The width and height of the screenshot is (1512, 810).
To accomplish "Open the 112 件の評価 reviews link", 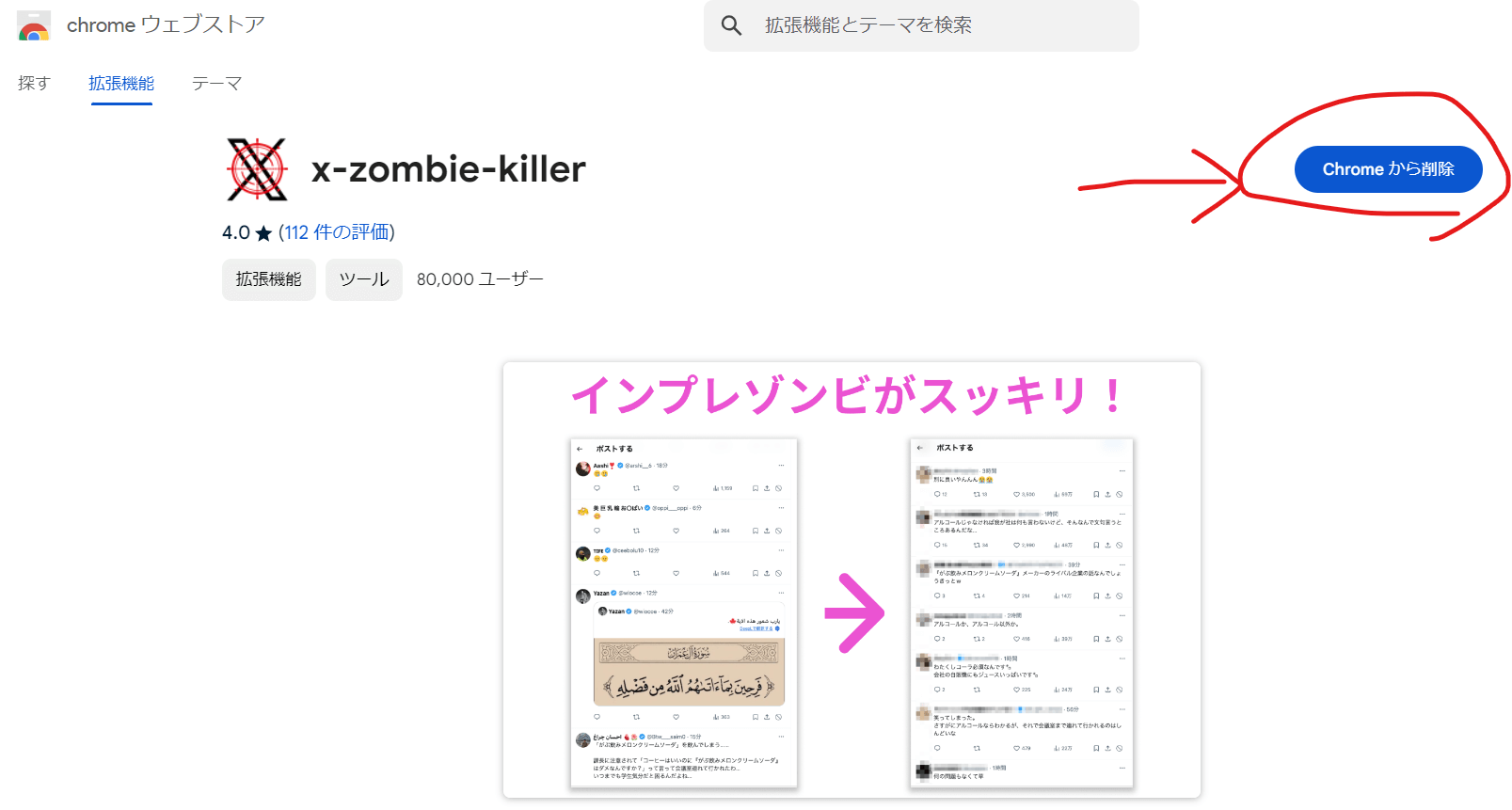I will [336, 232].
